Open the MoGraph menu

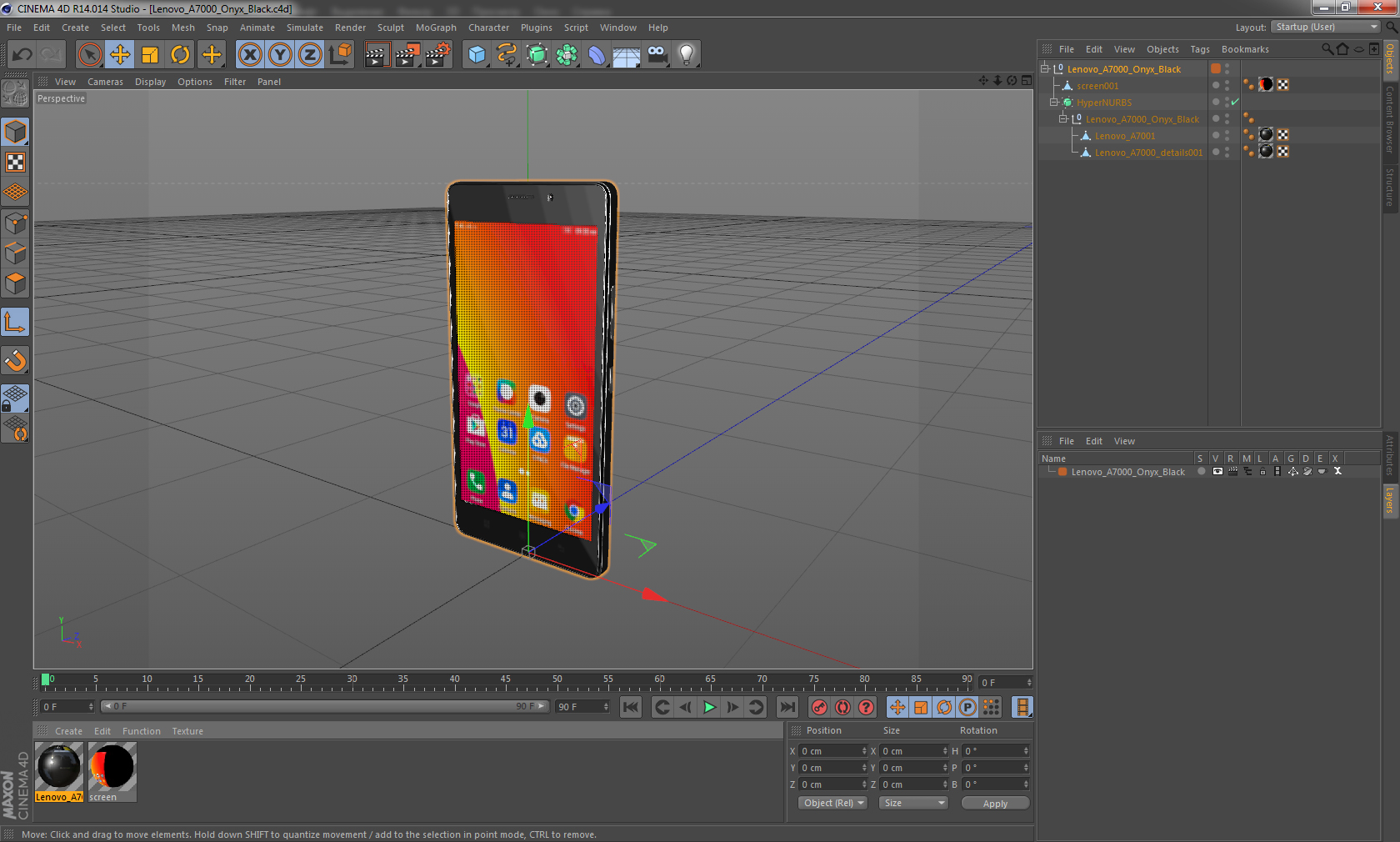[x=436, y=28]
